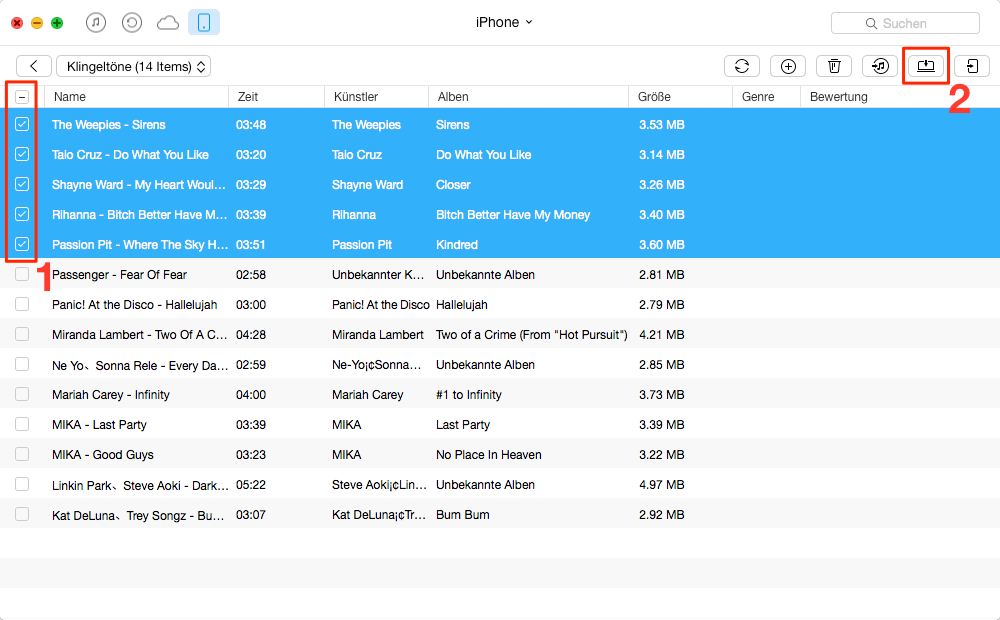The width and height of the screenshot is (1000, 620).
Task: Click the album 'Last Party'
Action: click(x=463, y=425)
